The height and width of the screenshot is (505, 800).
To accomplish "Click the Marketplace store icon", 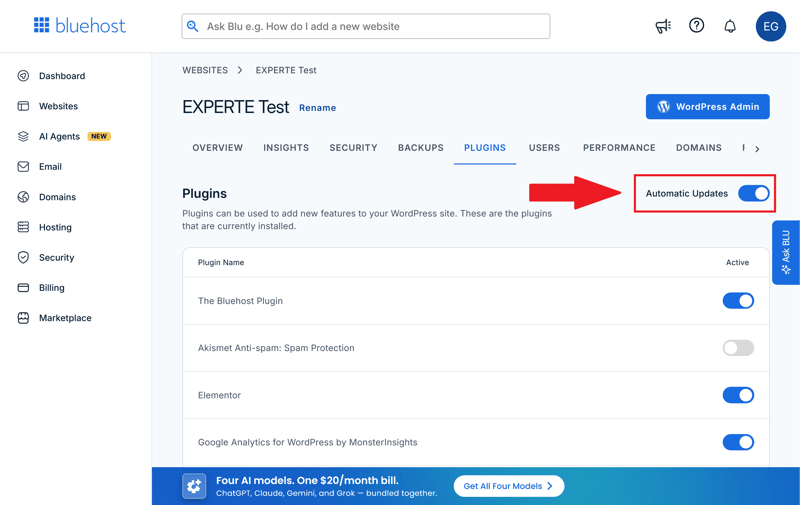I will (x=23, y=318).
